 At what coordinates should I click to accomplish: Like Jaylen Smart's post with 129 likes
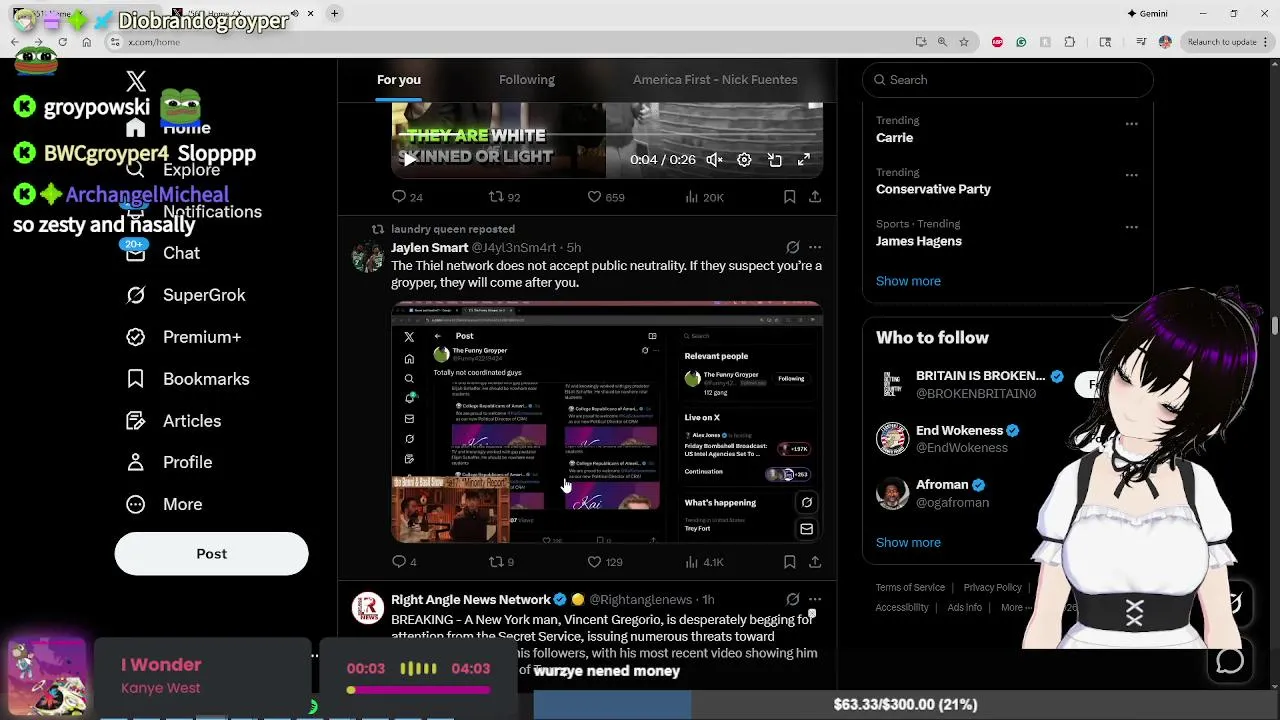(604, 562)
